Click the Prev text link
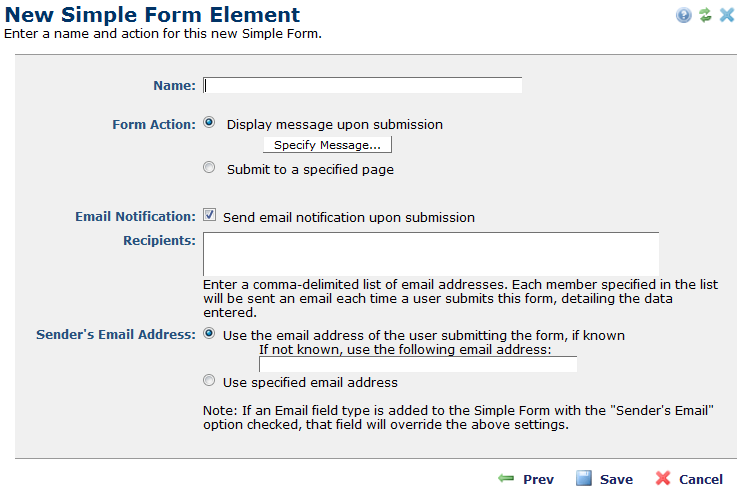747x494 pixels. point(538,480)
